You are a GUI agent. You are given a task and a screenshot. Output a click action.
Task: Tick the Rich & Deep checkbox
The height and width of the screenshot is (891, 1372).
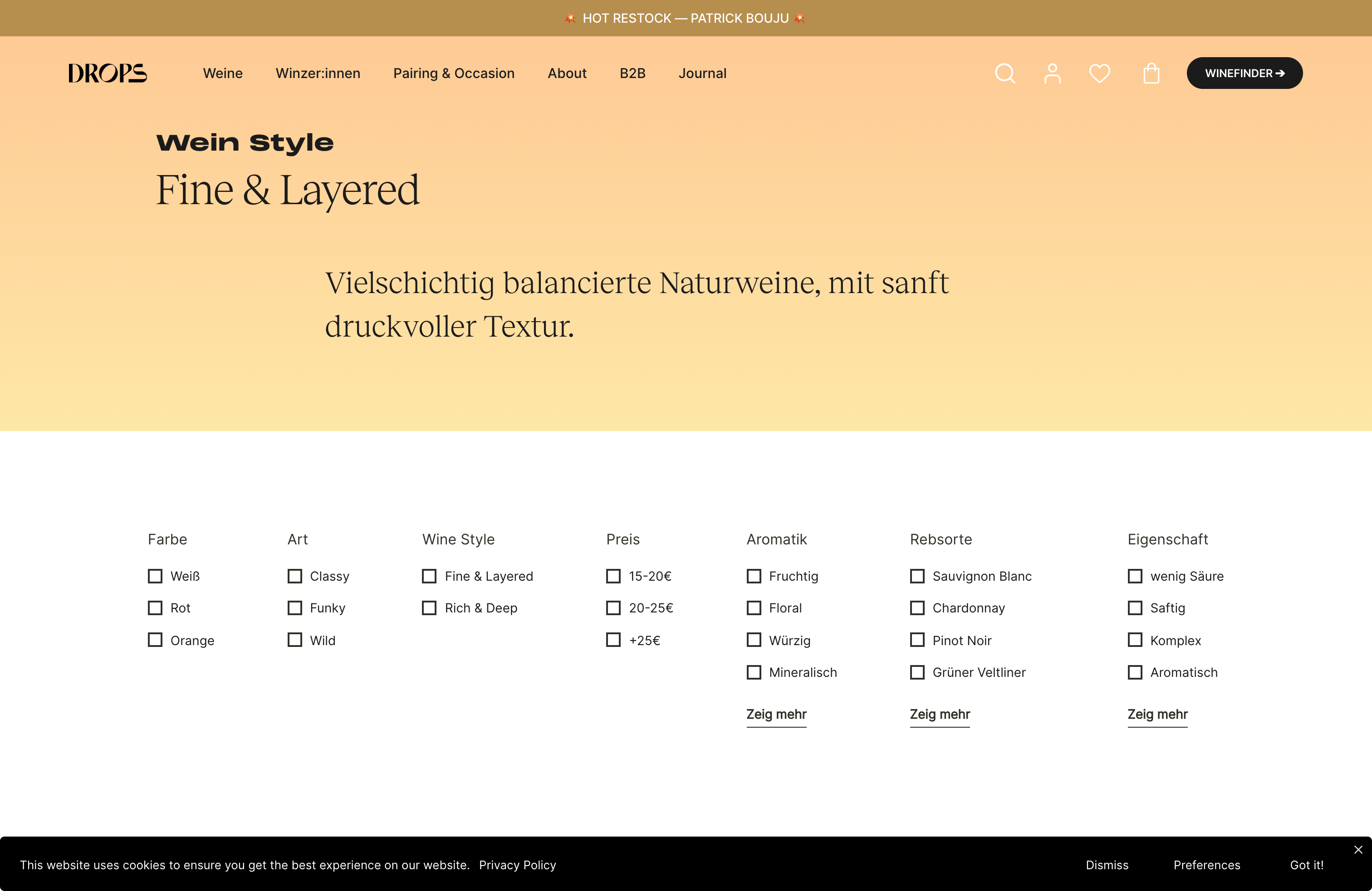tap(429, 607)
